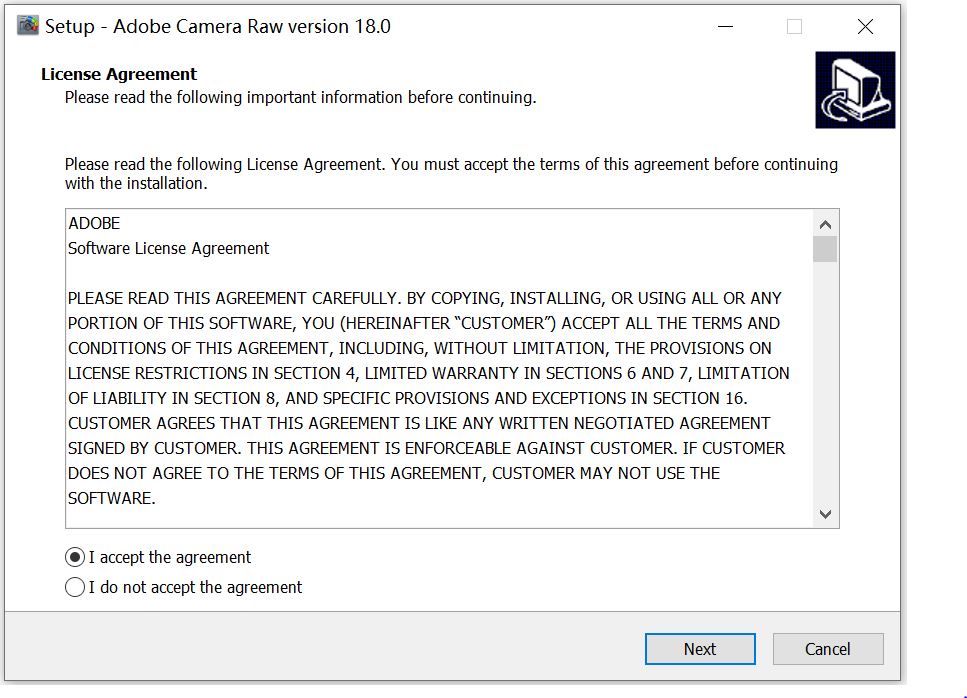Image resolution: width=967 pixels, height=698 pixels.
Task: Click the "Software License Agreement" line
Action: [168, 248]
